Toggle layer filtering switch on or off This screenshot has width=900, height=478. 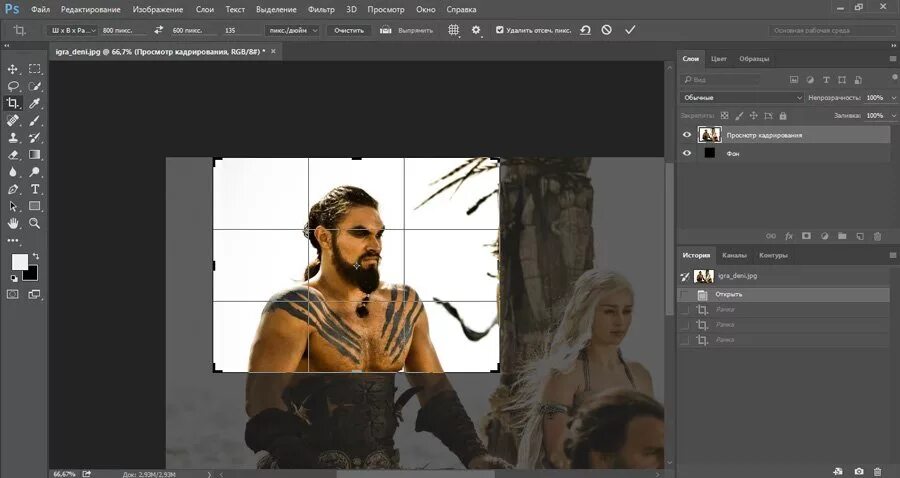coord(895,77)
